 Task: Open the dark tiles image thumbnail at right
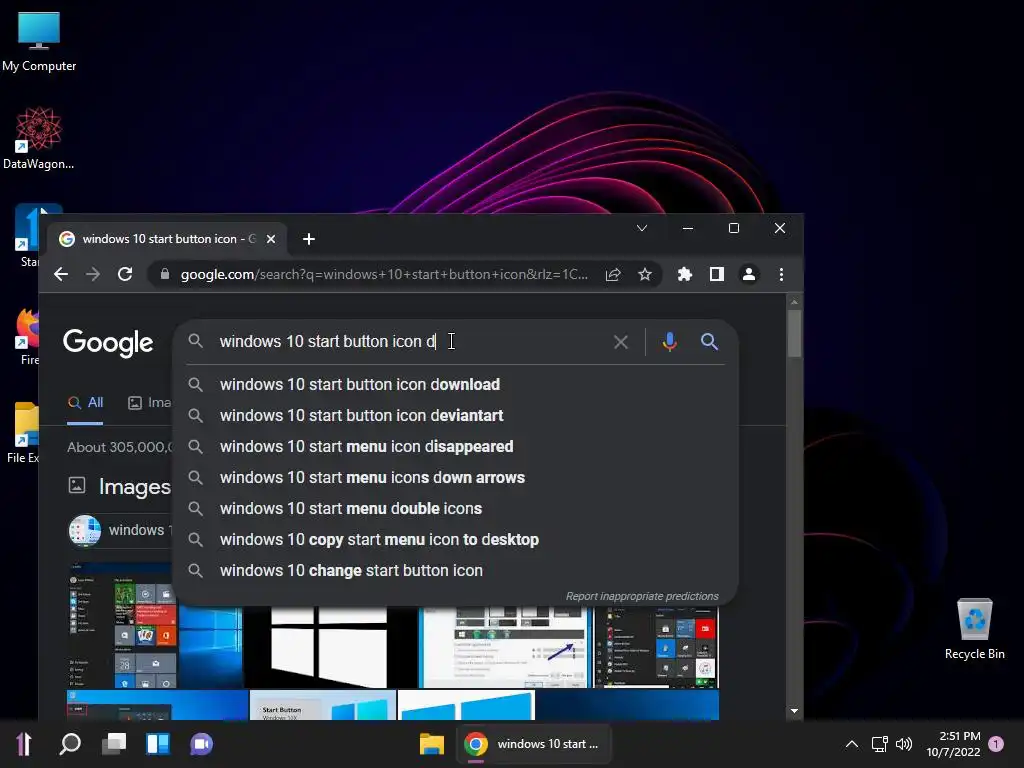pos(656,647)
